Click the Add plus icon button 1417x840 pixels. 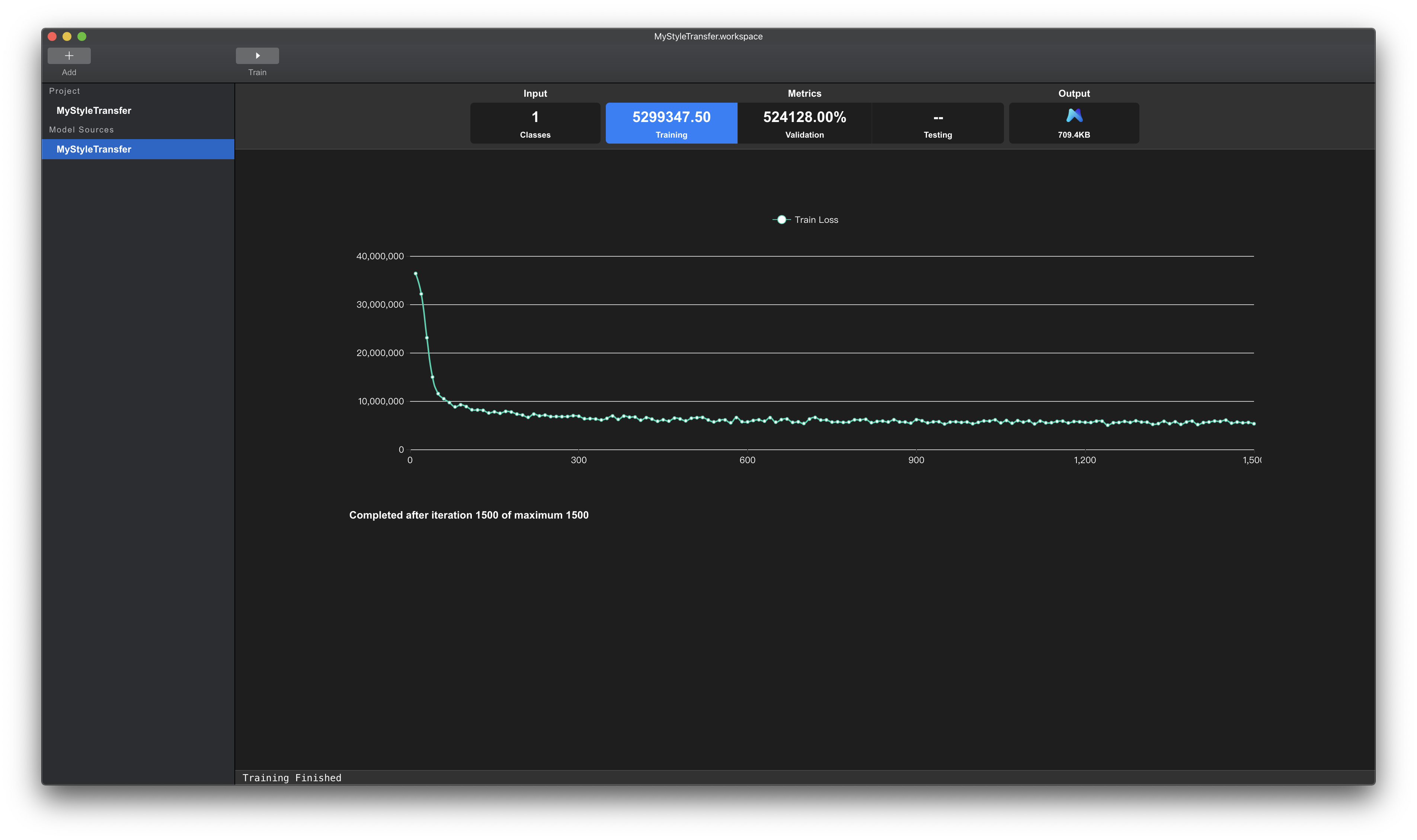pyautogui.click(x=69, y=55)
